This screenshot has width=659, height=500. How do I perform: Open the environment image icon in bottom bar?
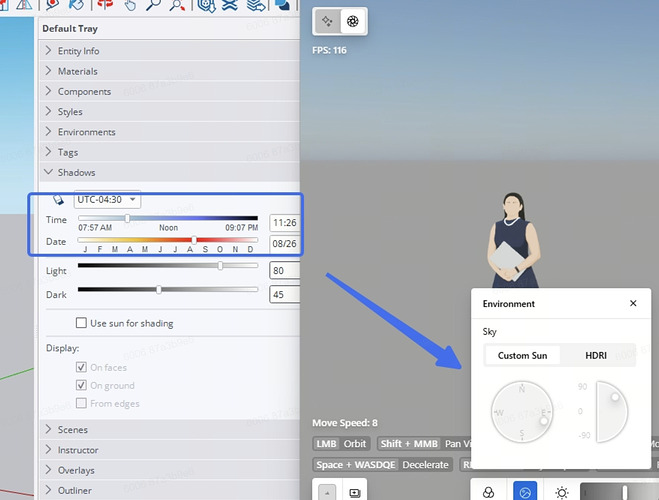525,492
